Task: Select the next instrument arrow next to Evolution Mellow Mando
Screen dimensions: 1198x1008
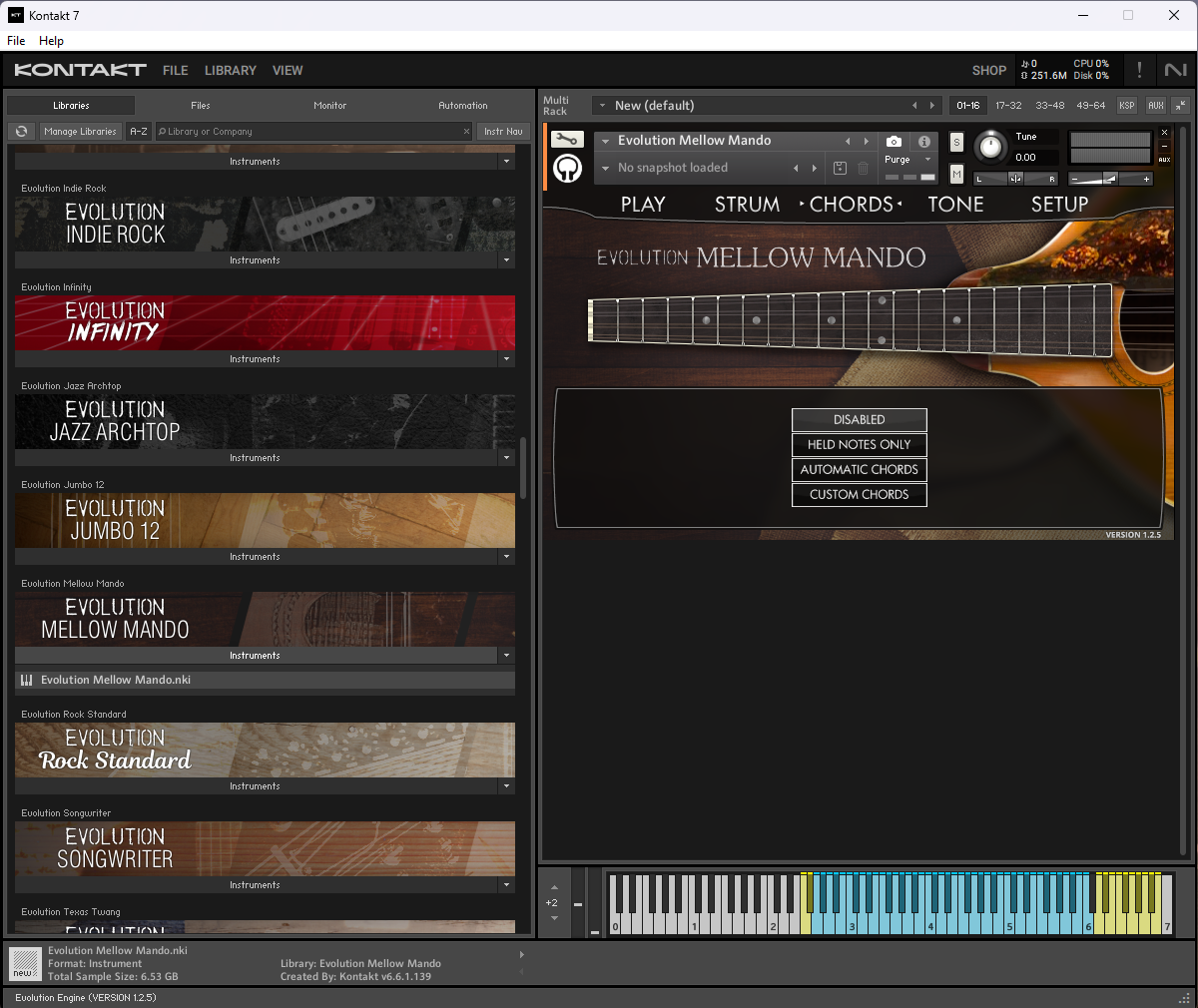Action: click(866, 142)
